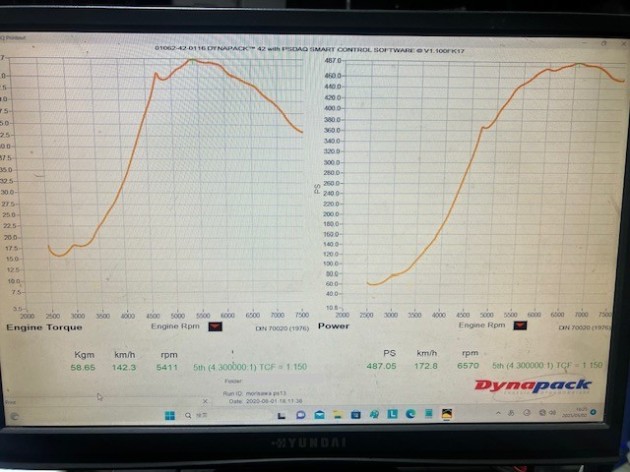
Task: Click the power chart's 5th gear TCF text
Action: tap(547, 365)
